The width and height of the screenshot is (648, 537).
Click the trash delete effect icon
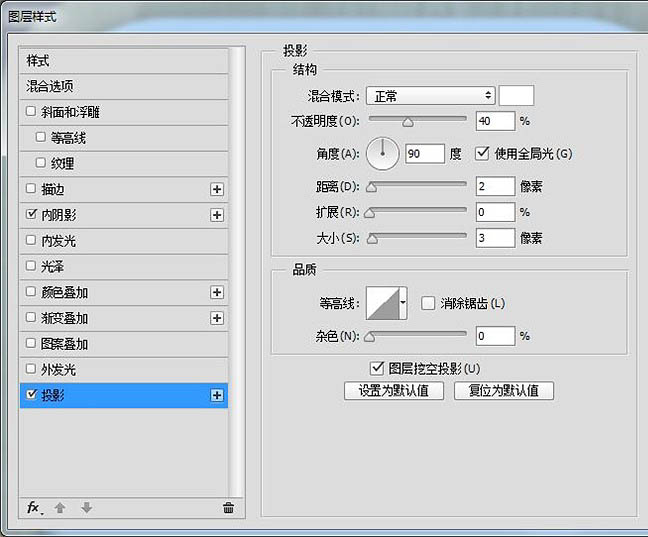228,508
